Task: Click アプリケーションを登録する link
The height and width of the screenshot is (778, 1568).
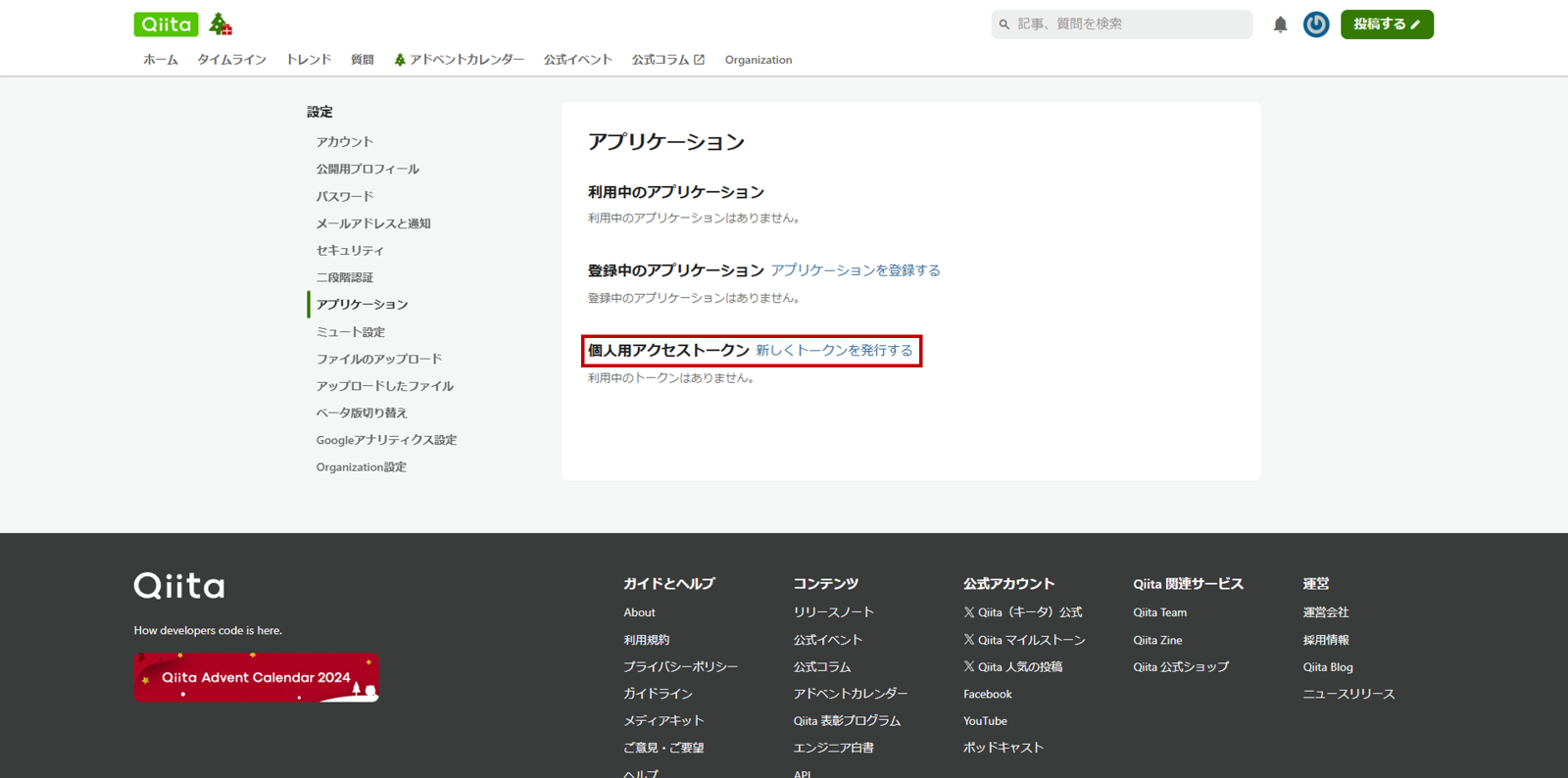Action: [x=856, y=270]
